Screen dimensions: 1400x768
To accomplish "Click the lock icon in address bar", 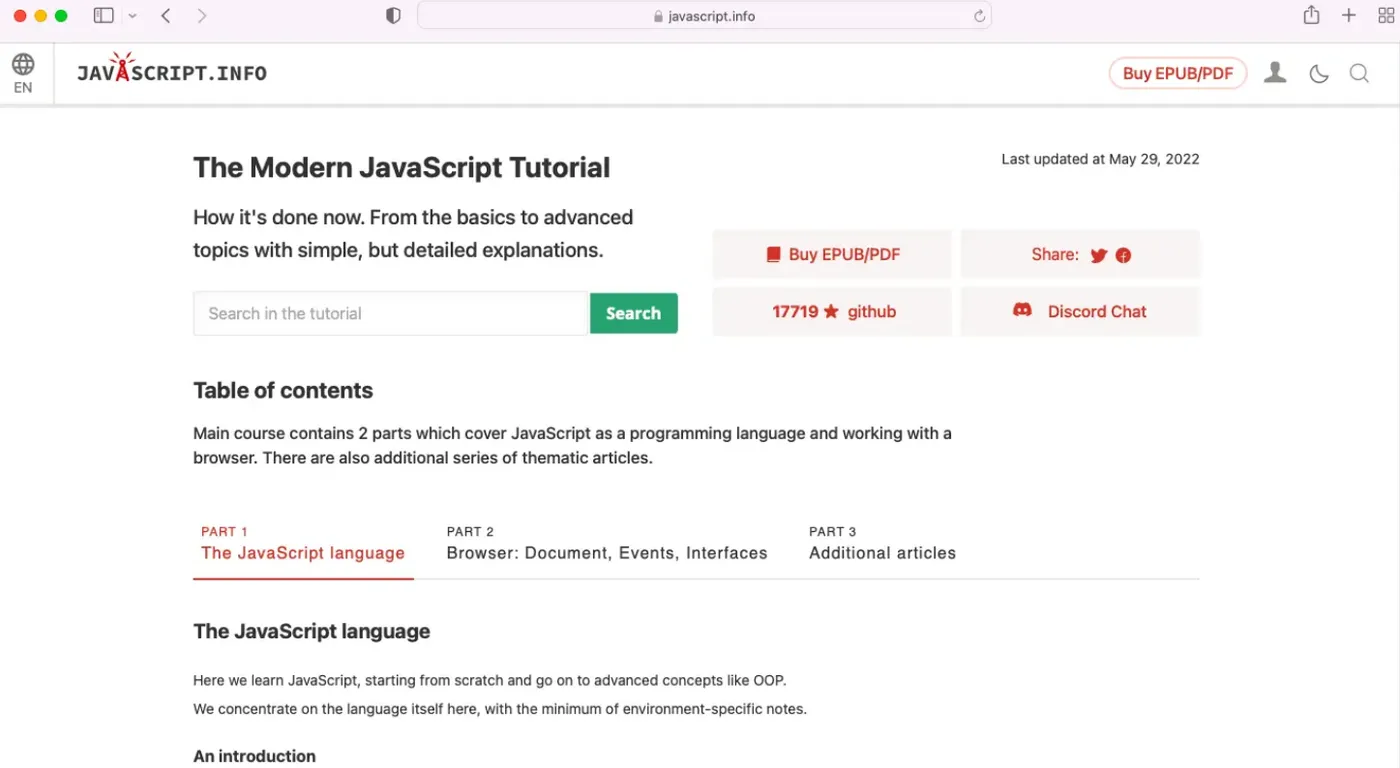I will [x=658, y=16].
